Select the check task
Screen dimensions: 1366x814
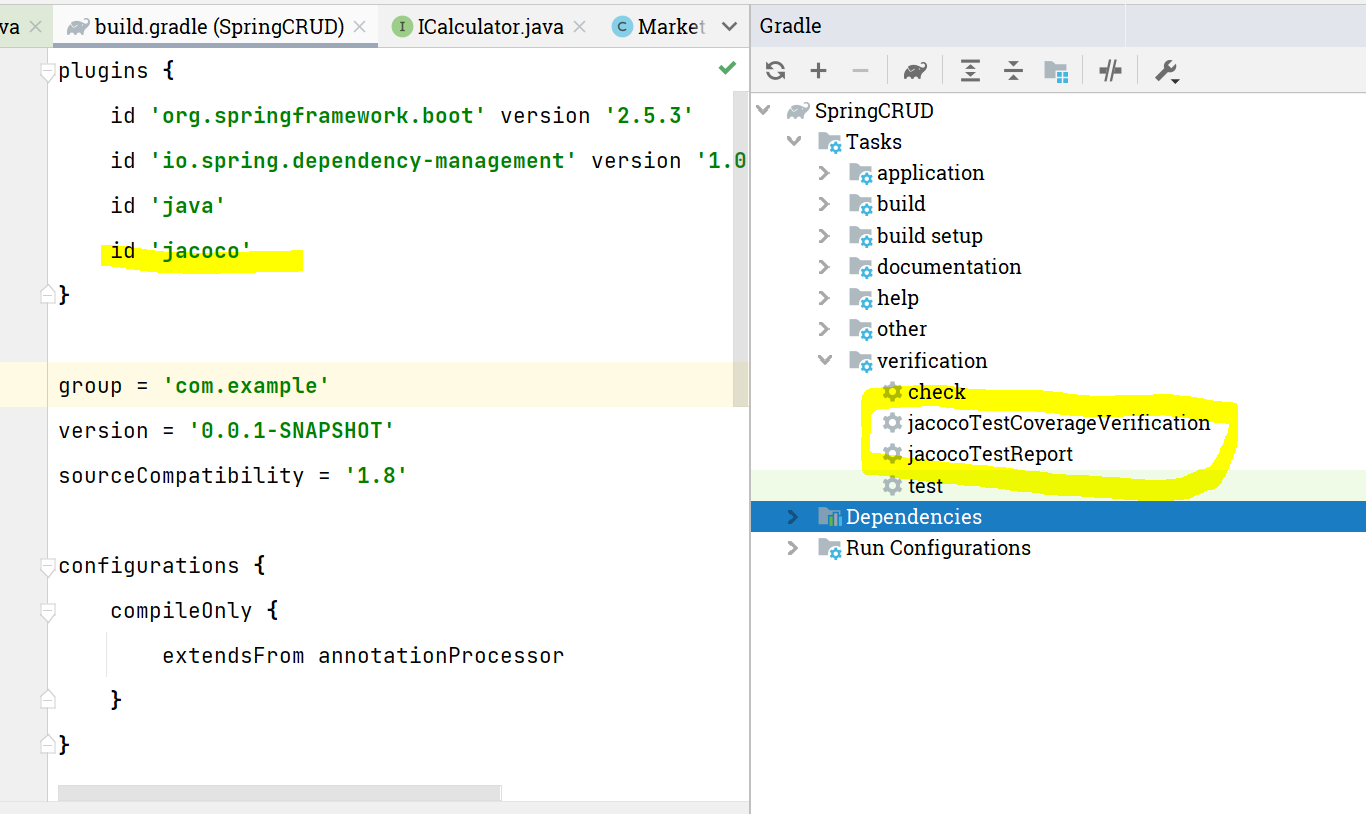(937, 392)
